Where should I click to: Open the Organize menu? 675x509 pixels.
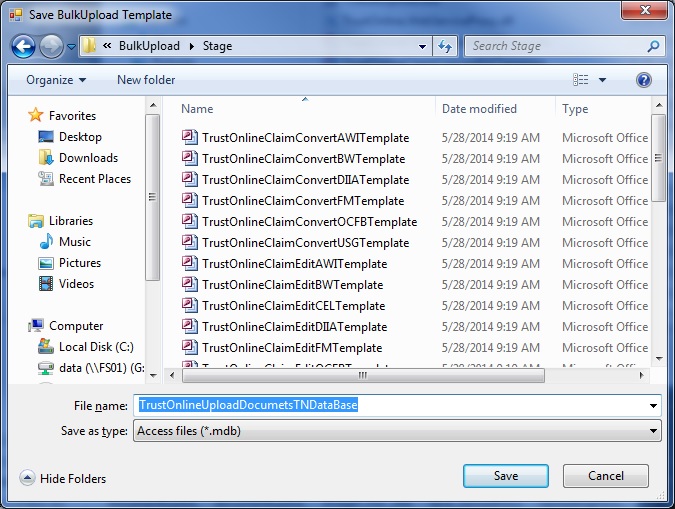click(56, 80)
